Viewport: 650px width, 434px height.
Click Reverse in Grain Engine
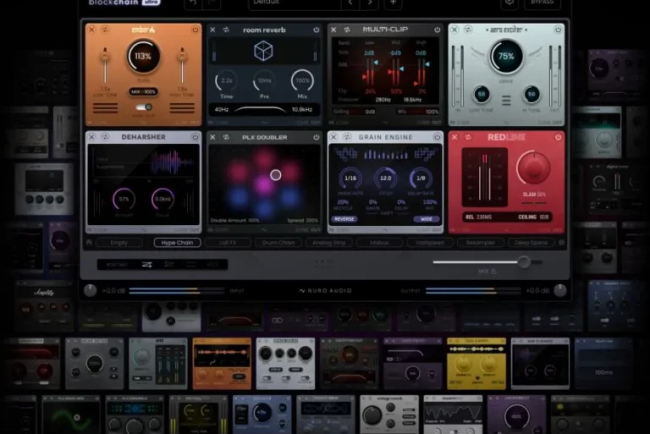pos(344,219)
